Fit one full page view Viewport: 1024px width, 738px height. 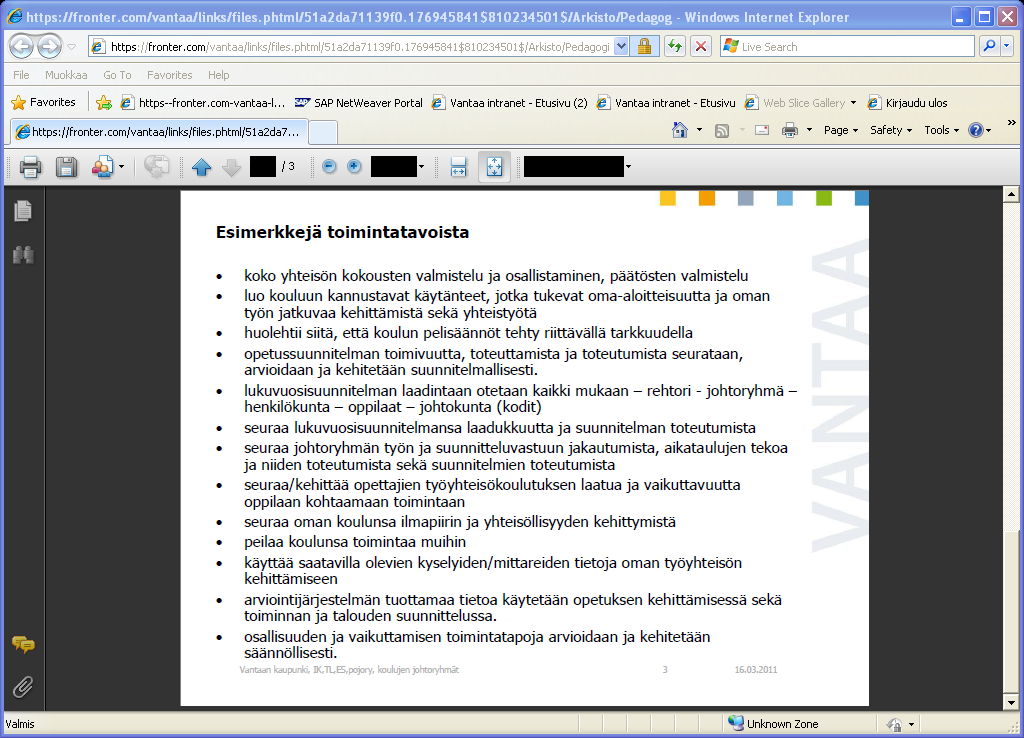click(x=494, y=167)
